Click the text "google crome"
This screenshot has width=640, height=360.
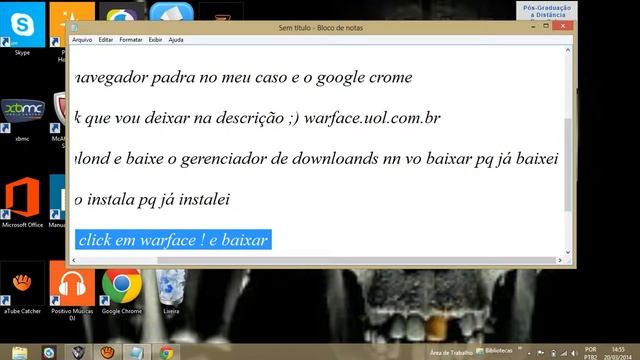364,78
